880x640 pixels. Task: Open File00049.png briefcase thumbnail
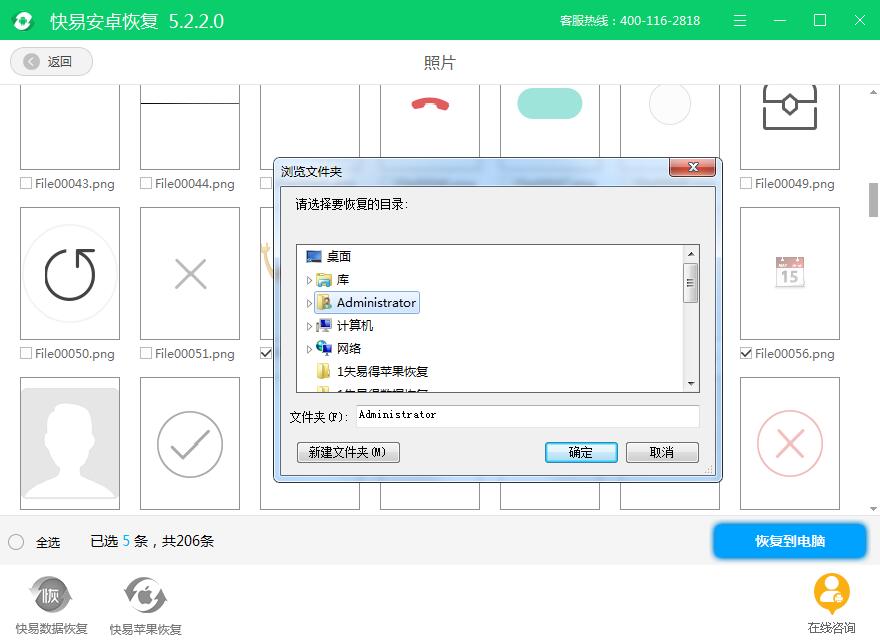[790, 127]
